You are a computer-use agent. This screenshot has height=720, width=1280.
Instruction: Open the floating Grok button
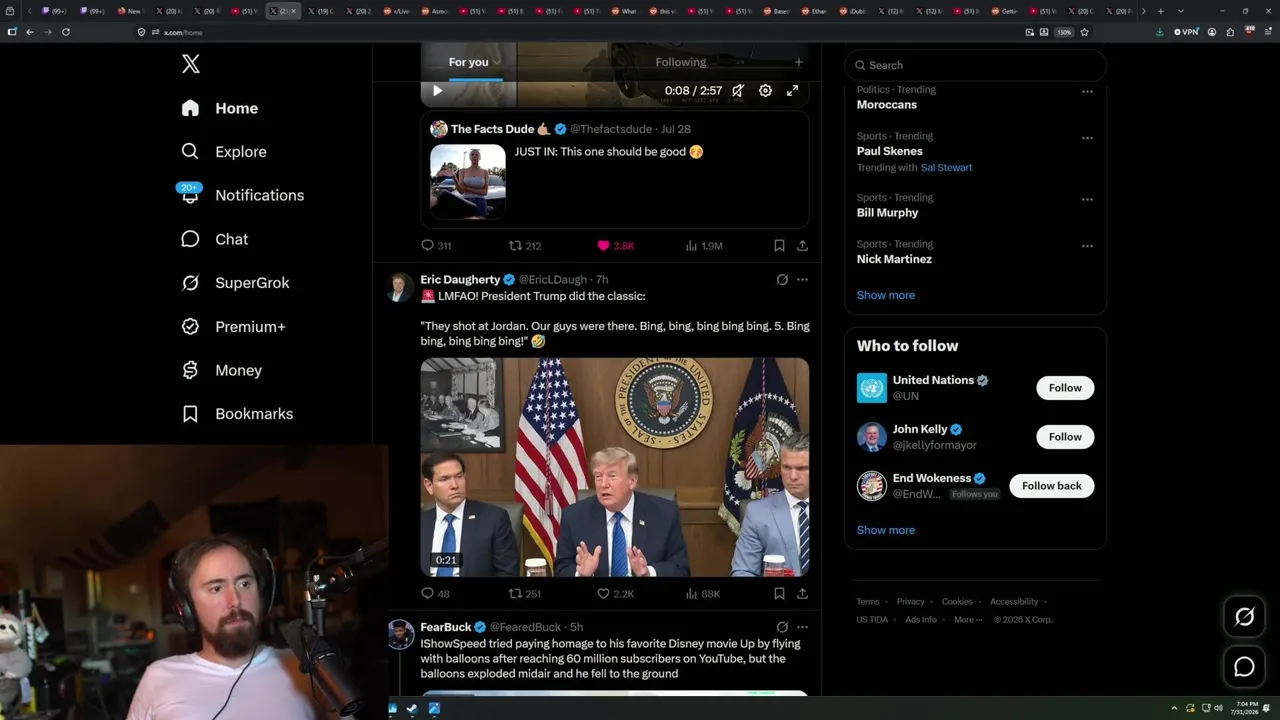(1244, 617)
